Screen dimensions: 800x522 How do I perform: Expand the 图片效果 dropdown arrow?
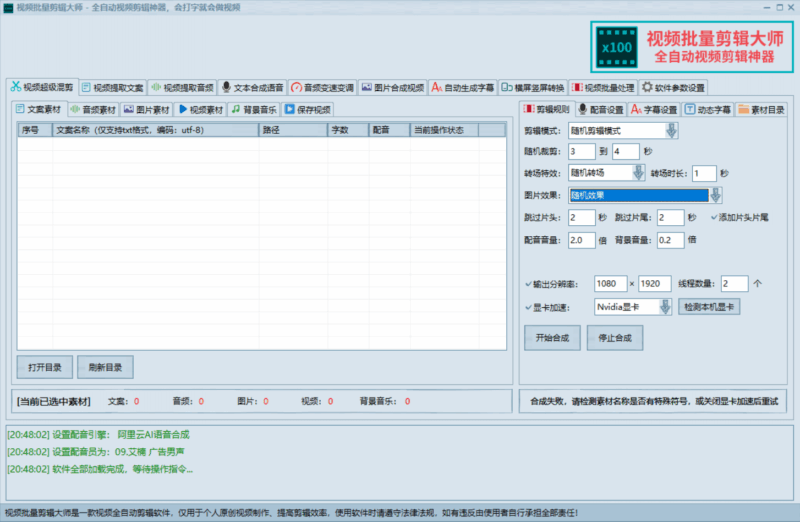715,195
